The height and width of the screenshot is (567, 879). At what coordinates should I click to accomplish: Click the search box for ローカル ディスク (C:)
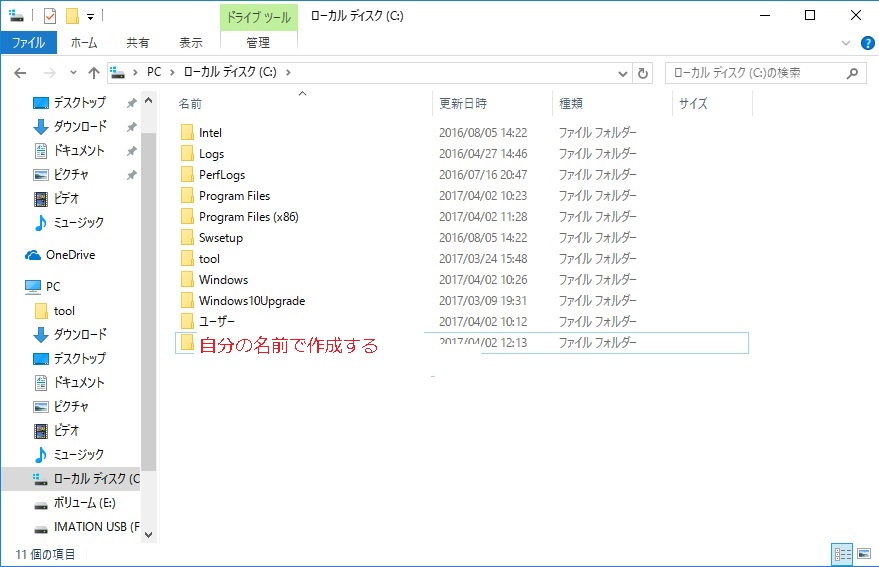click(757, 73)
